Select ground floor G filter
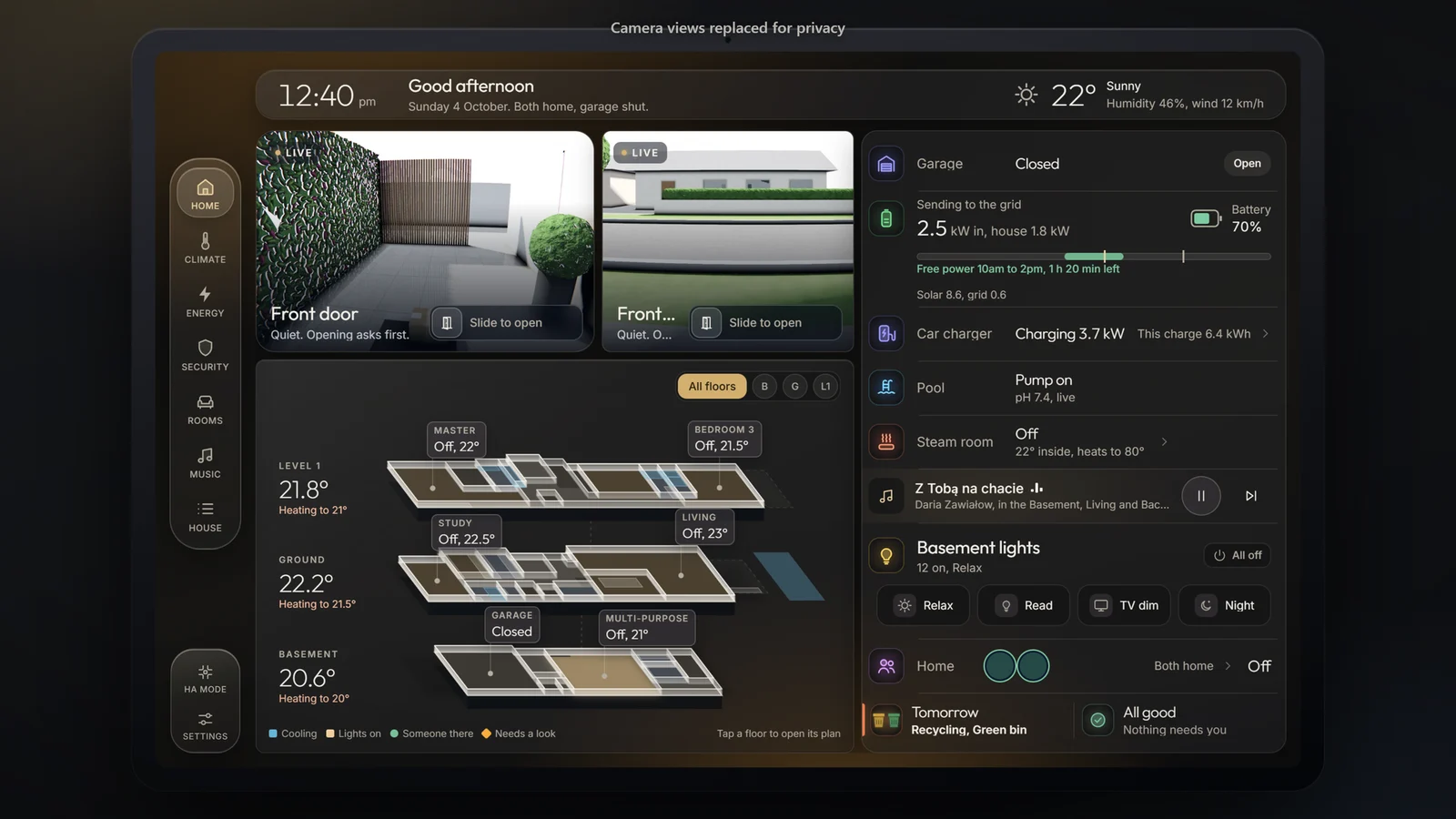This screenshot has width=1456, height=819. (x=795, y=387)
